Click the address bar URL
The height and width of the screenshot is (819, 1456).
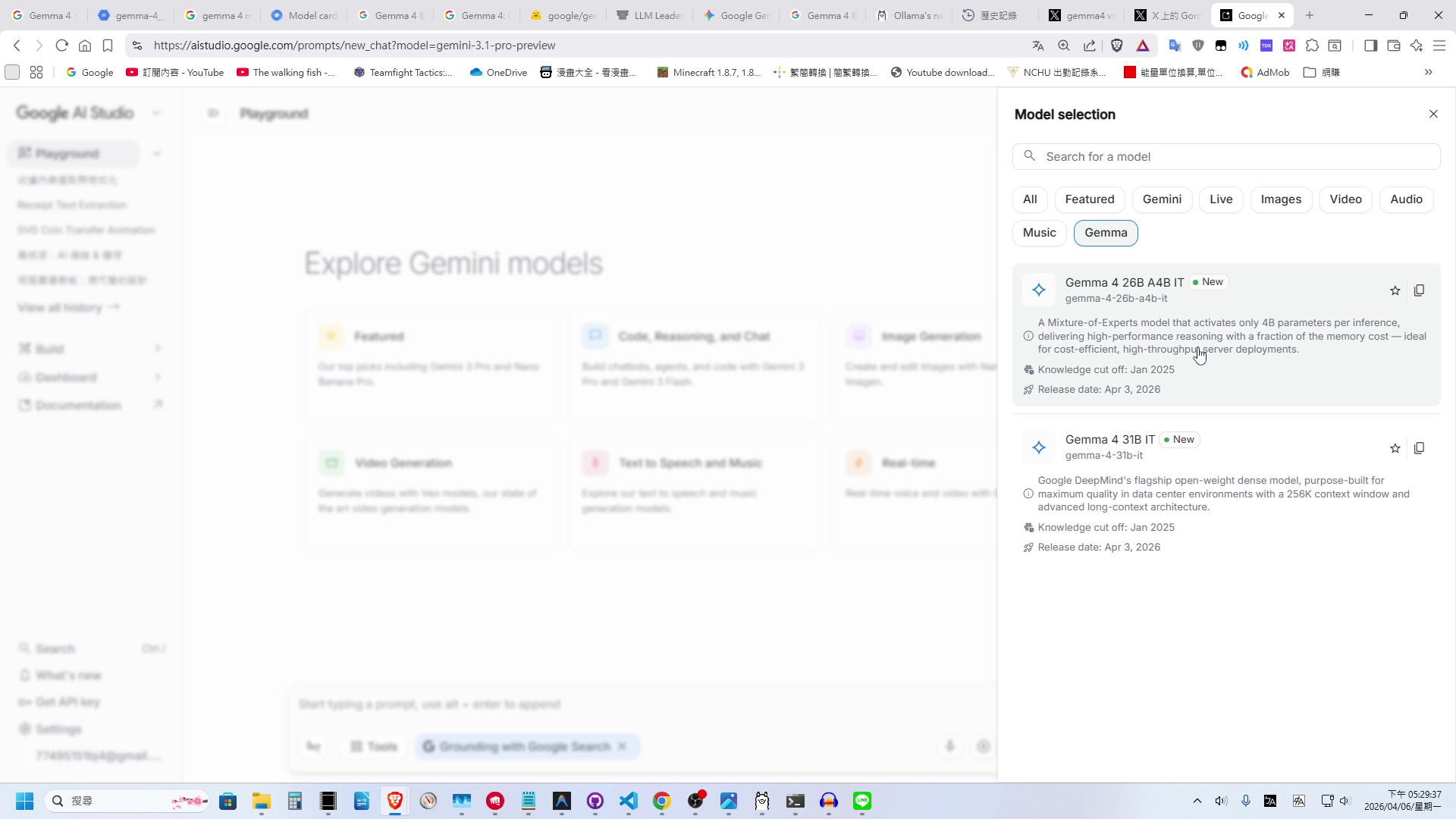354,45
